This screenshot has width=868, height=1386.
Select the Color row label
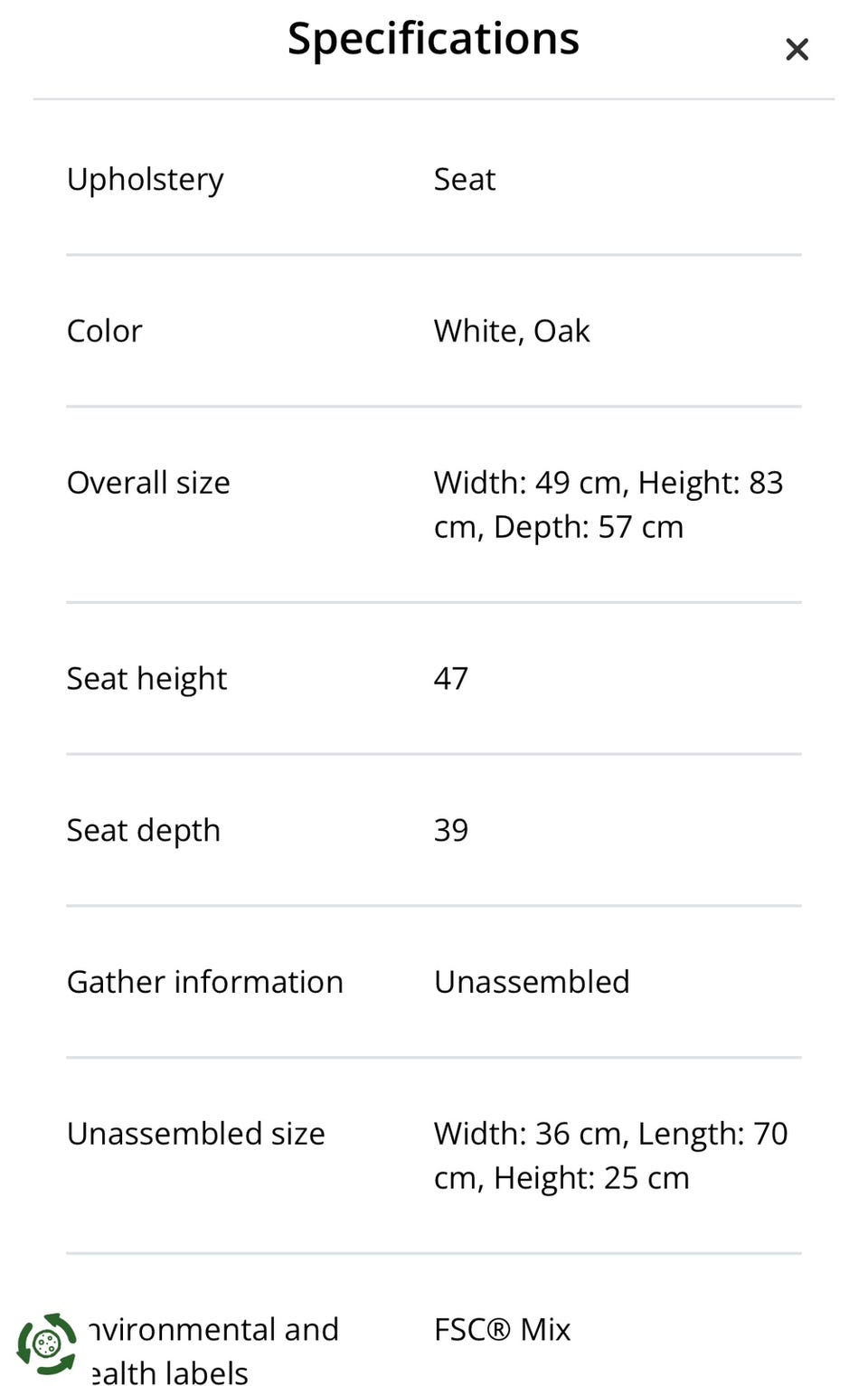[x=105, y=331]
